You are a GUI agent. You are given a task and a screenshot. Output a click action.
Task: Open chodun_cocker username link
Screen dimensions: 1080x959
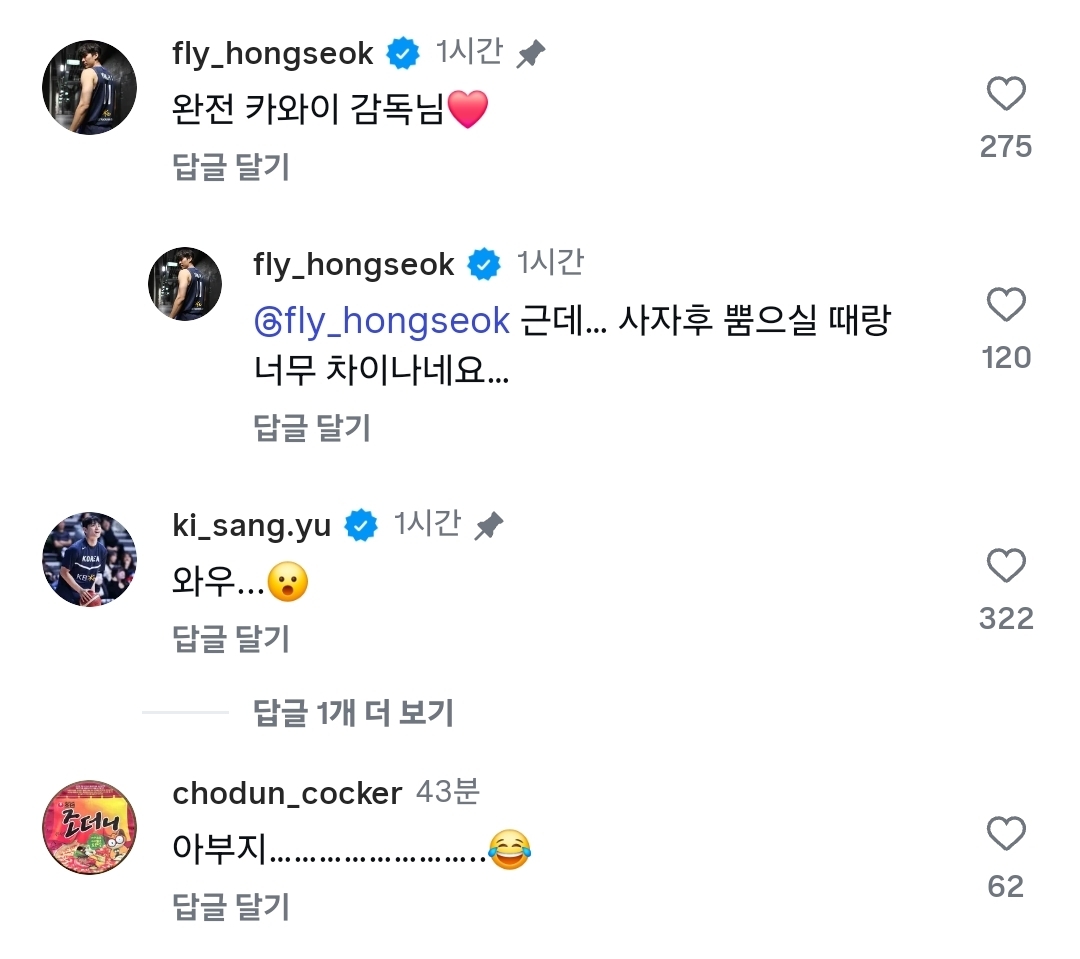pos(287,794)
